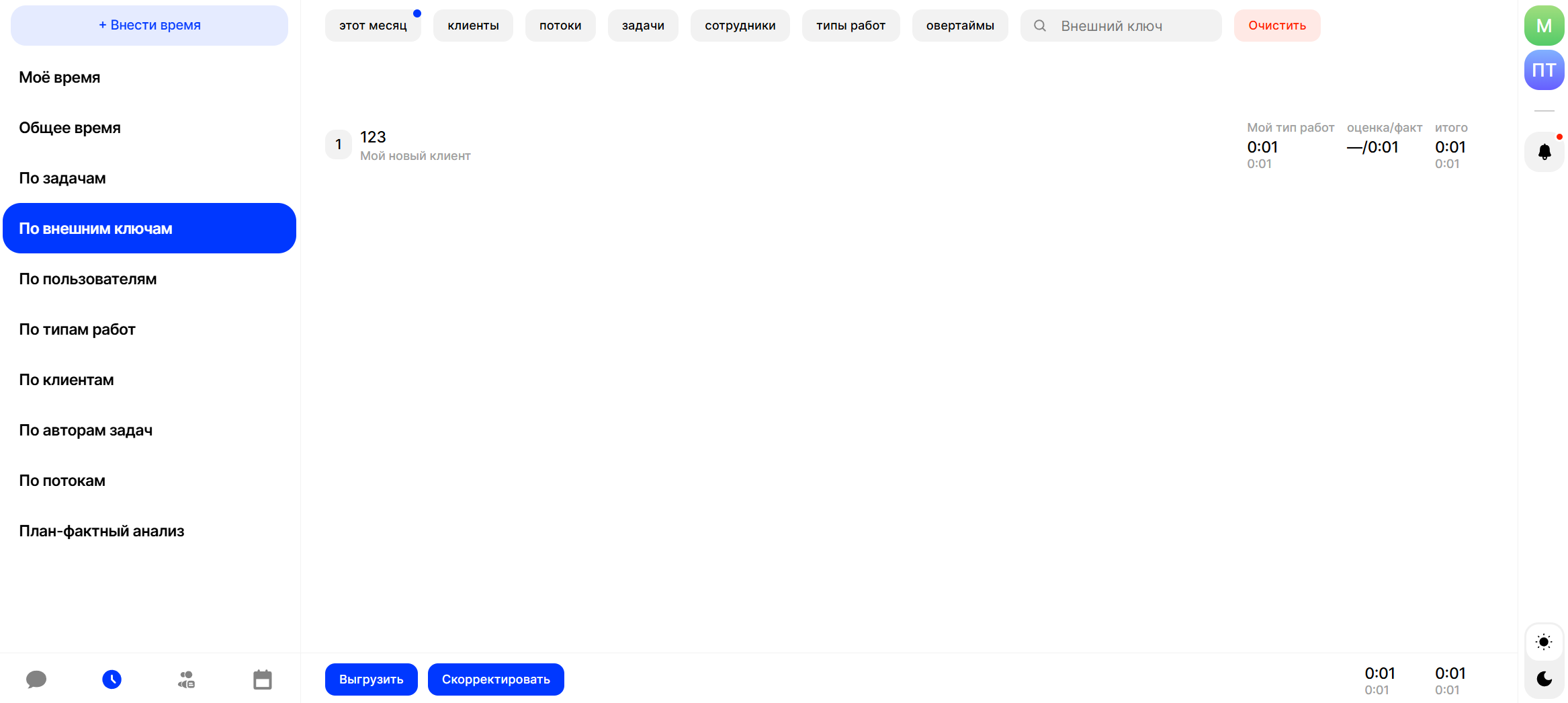Click the Очистить filters button
1568x703 pixels.
(x=1276, y=26)
